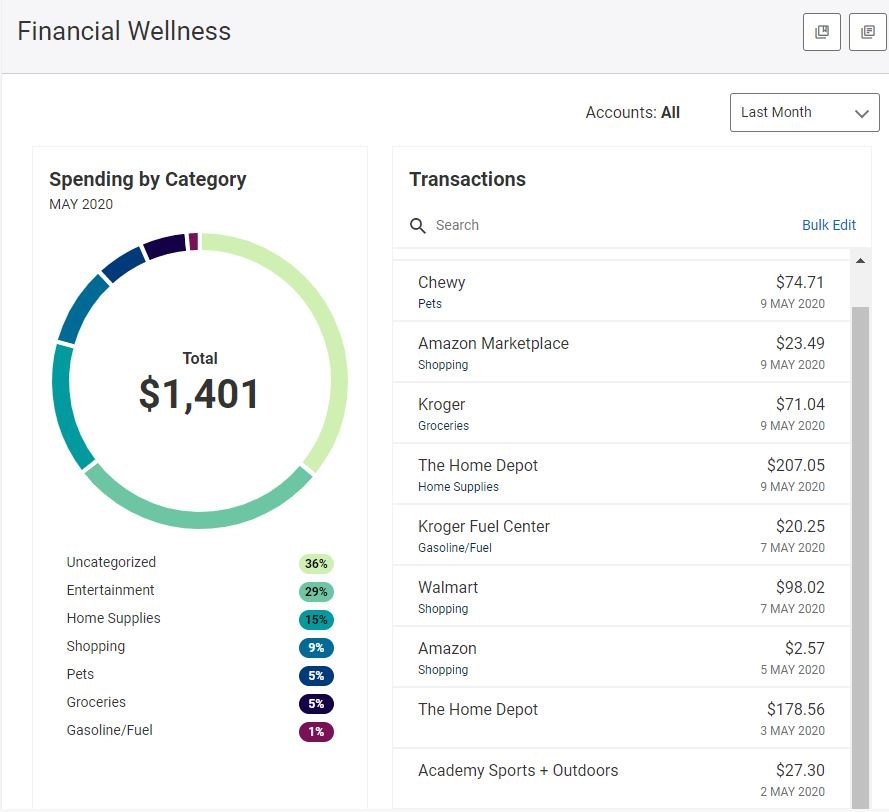Open Bulk Edit for transactions
The height and width of the screenshot is (812, 889).
829,225
